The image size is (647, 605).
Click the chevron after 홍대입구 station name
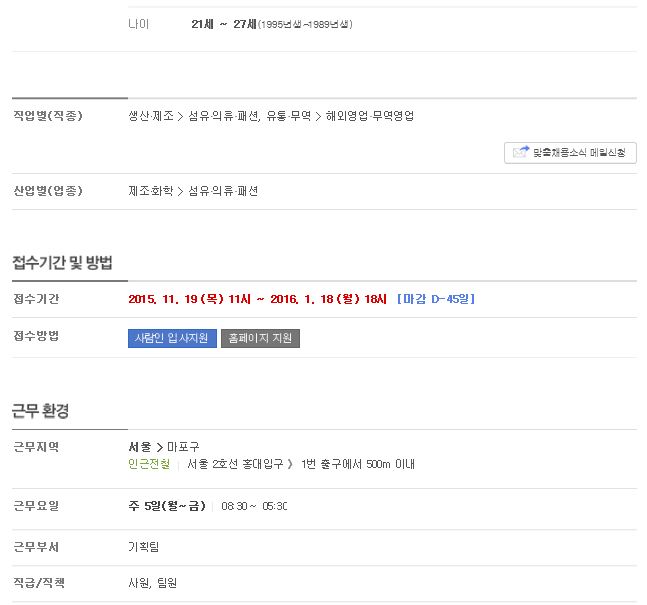(290, 465)
